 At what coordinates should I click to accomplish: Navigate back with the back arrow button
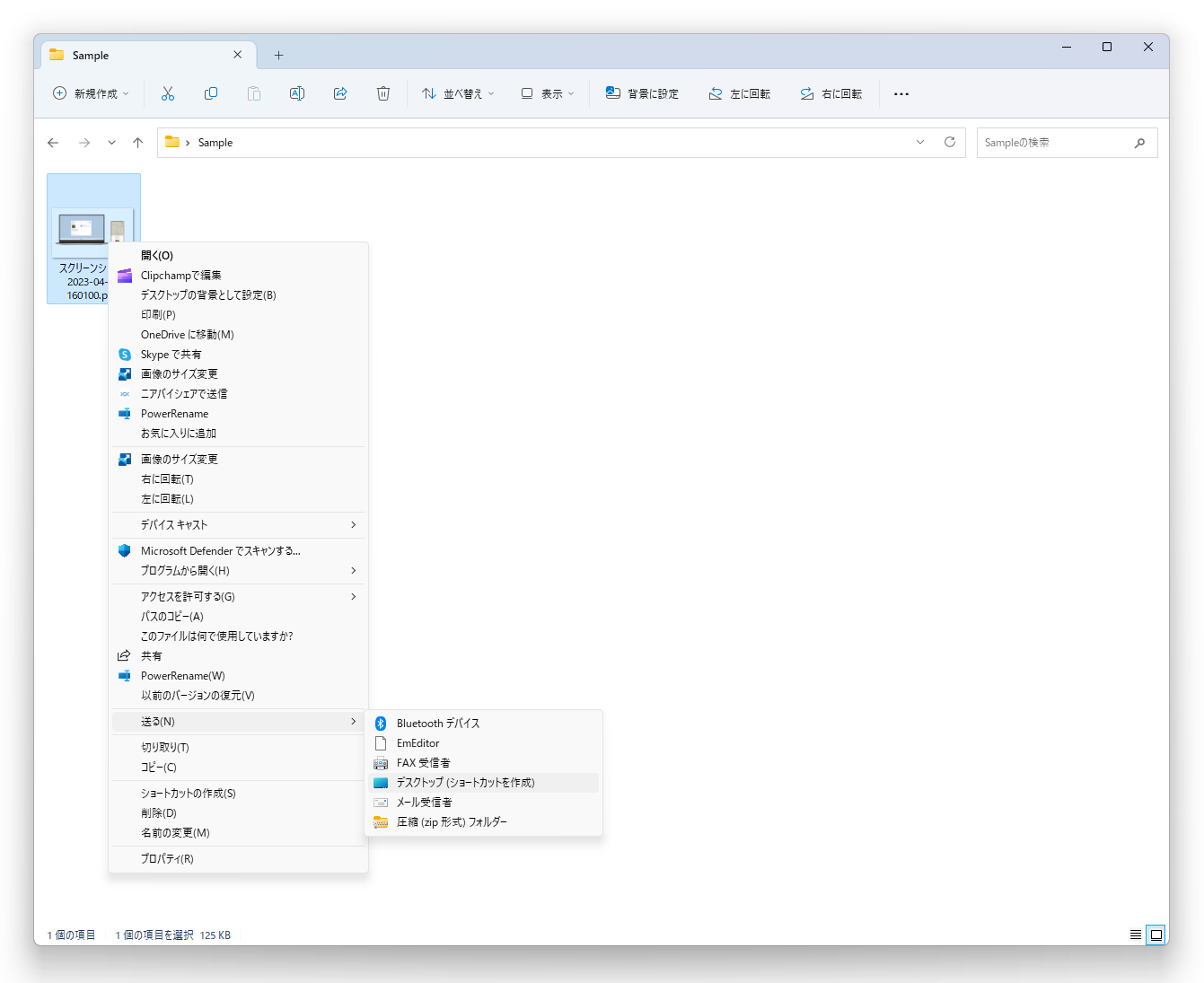(x=53, y=142)
